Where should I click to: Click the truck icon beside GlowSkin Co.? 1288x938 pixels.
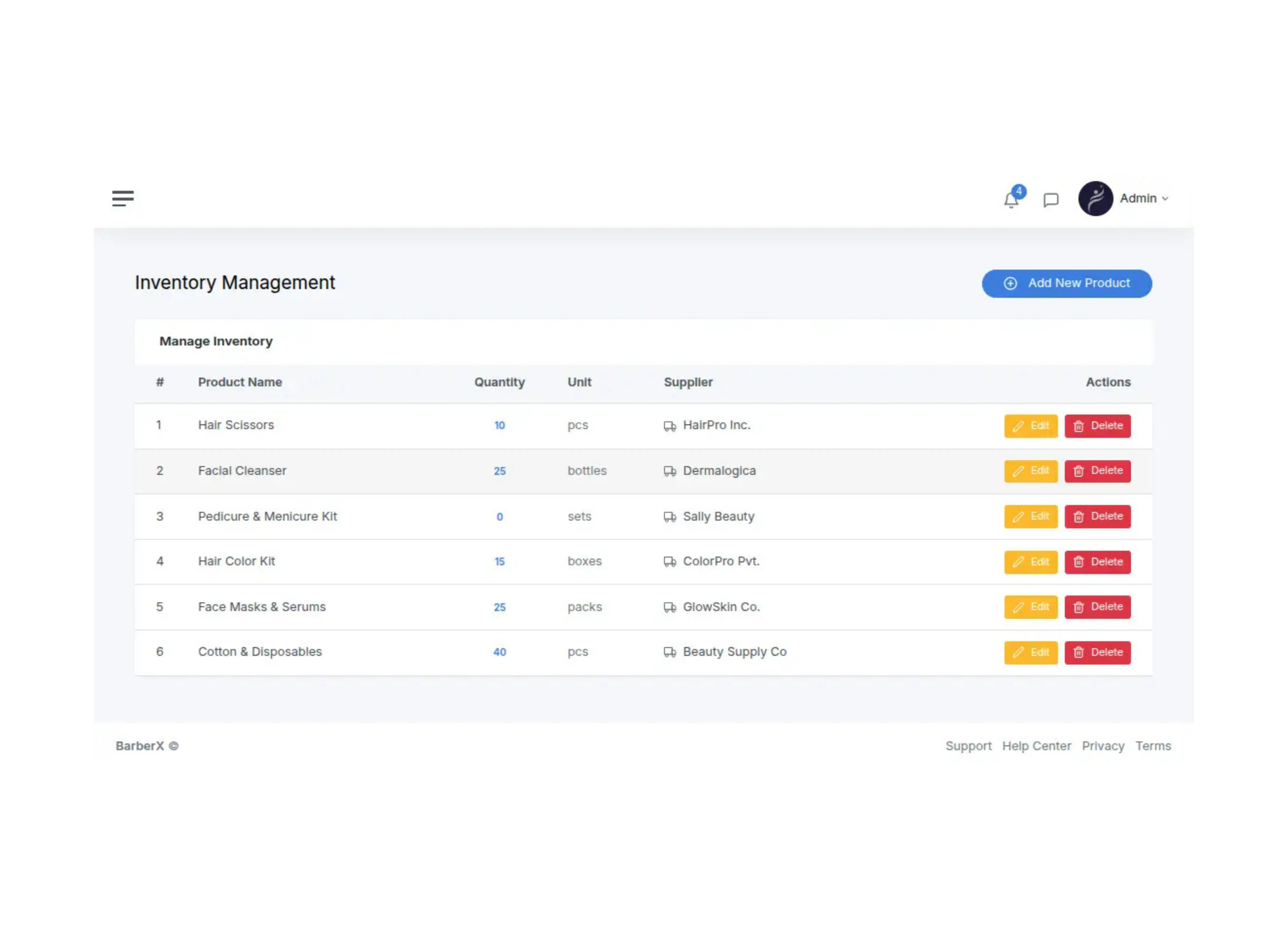pos(670,608)
